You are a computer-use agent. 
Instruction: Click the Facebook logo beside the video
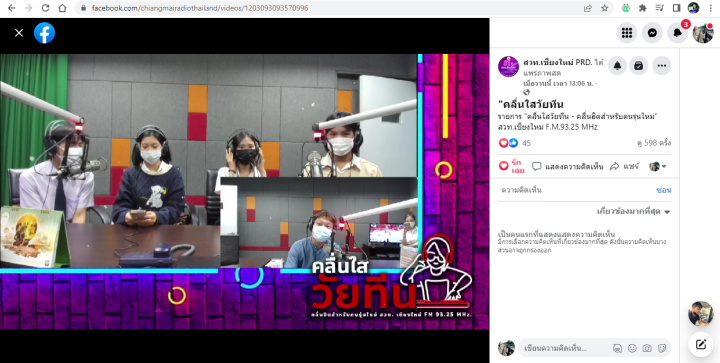tap(45, 33)
